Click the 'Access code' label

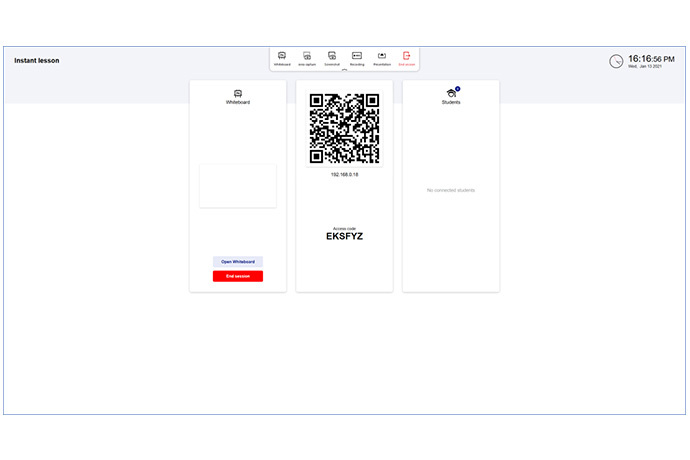pyautogui.click(x=345, y=229)
